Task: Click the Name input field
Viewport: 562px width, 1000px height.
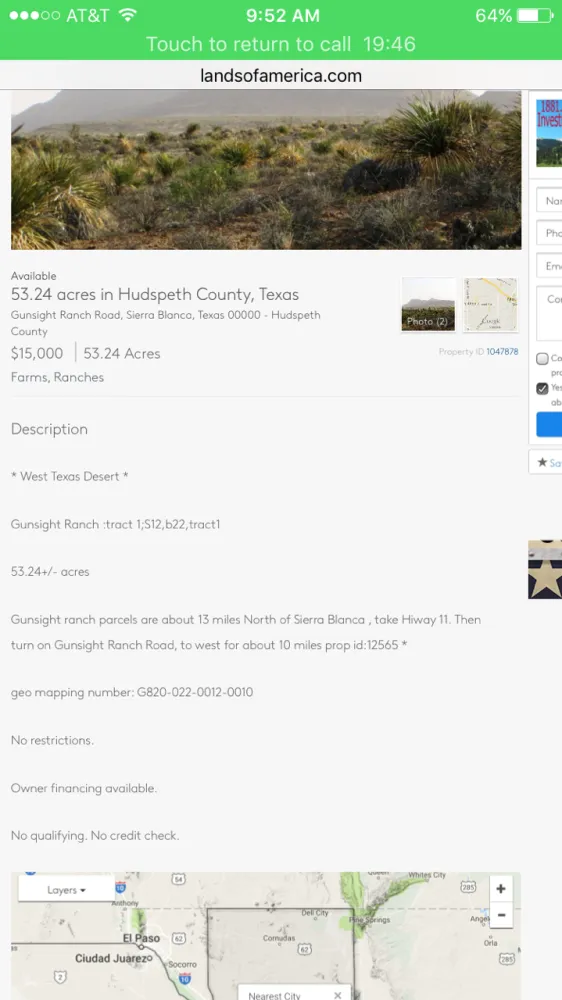Action: coord(549,200)
